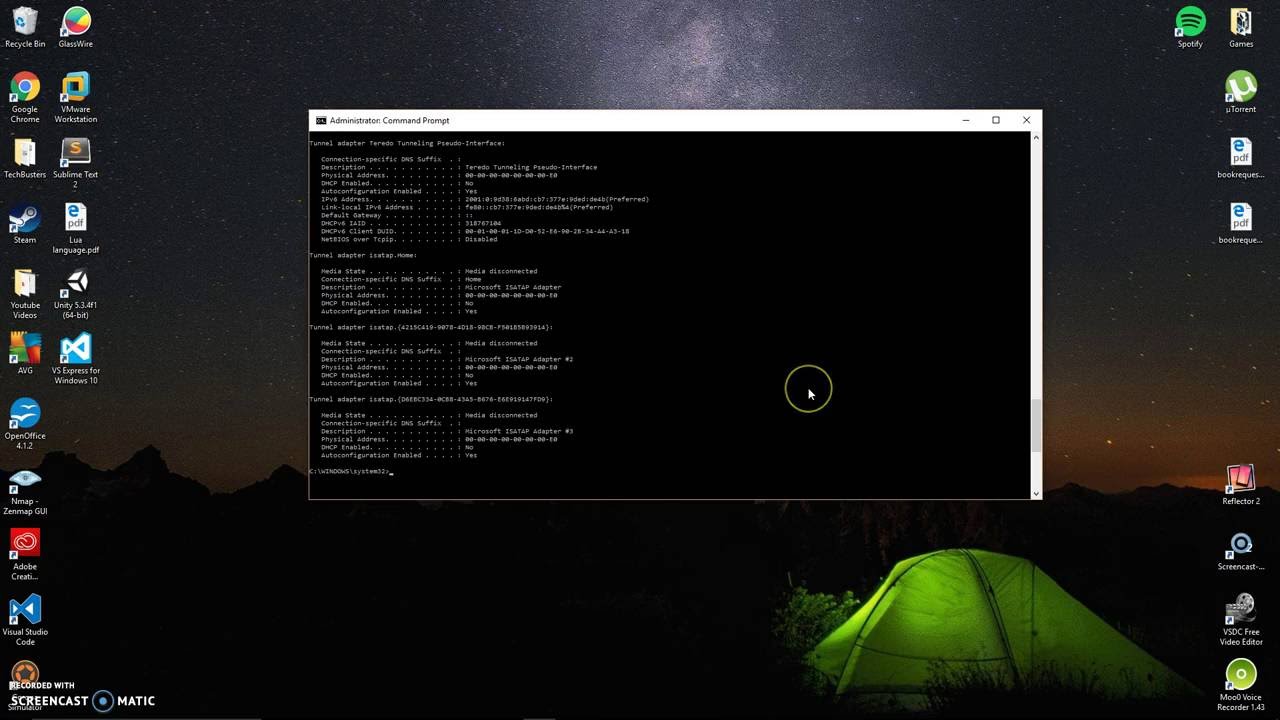The height and width of the screenshot is (720, 1280).
Task: Launch GlassWire
Action: click(x=75, y=22)
